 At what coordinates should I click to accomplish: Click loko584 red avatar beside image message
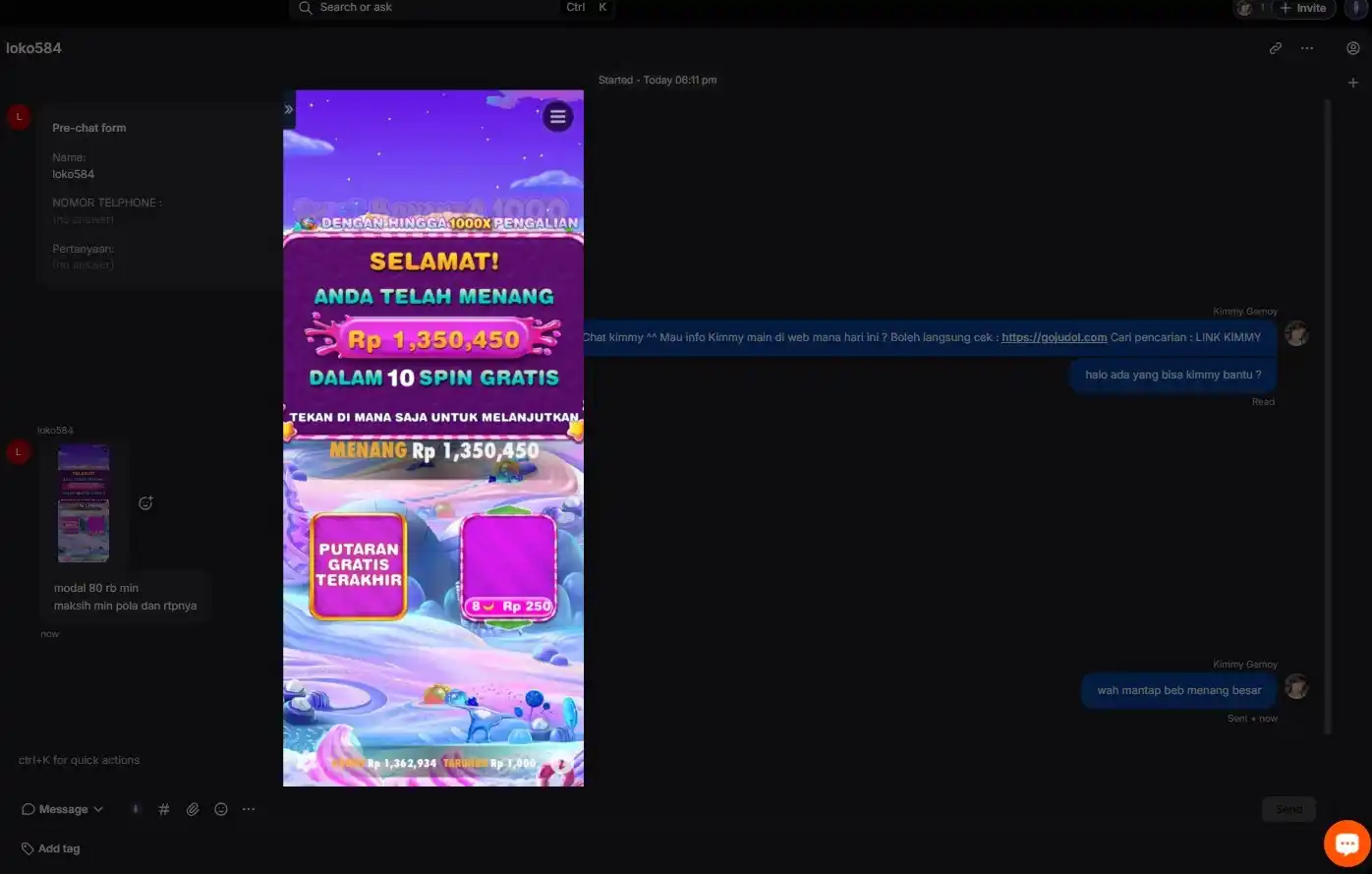[x=19, y=452]
